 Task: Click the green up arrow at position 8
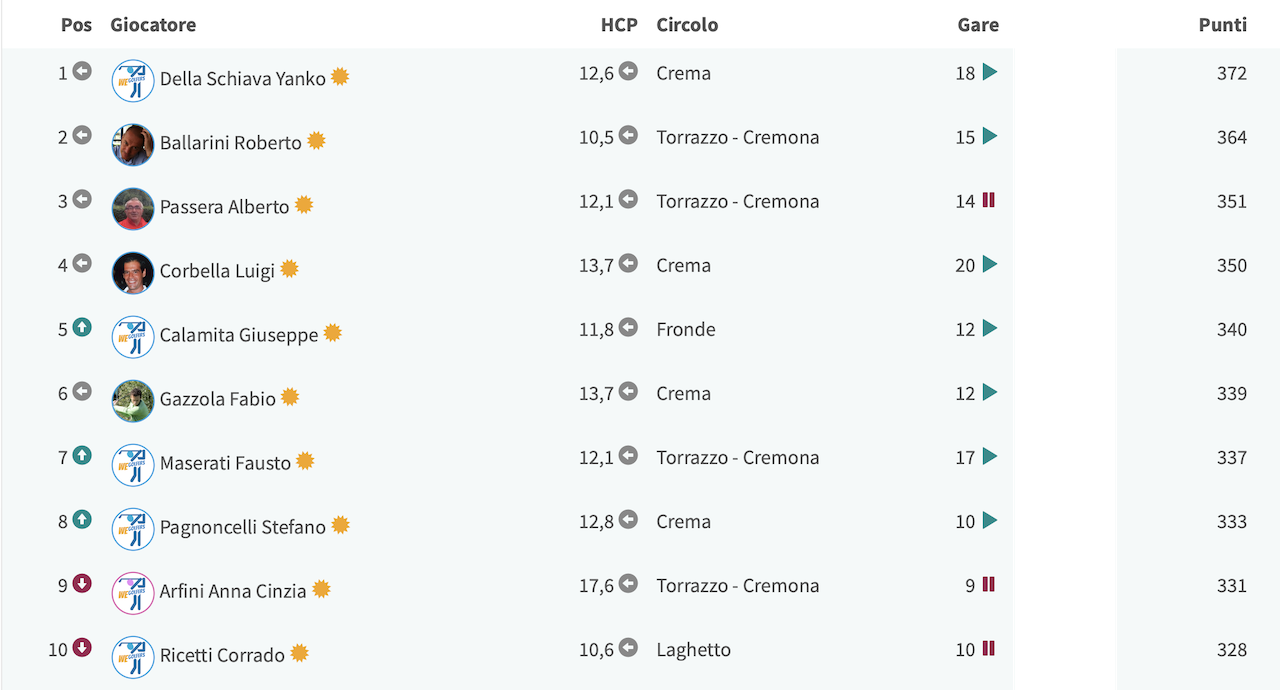tap(82, 519)
